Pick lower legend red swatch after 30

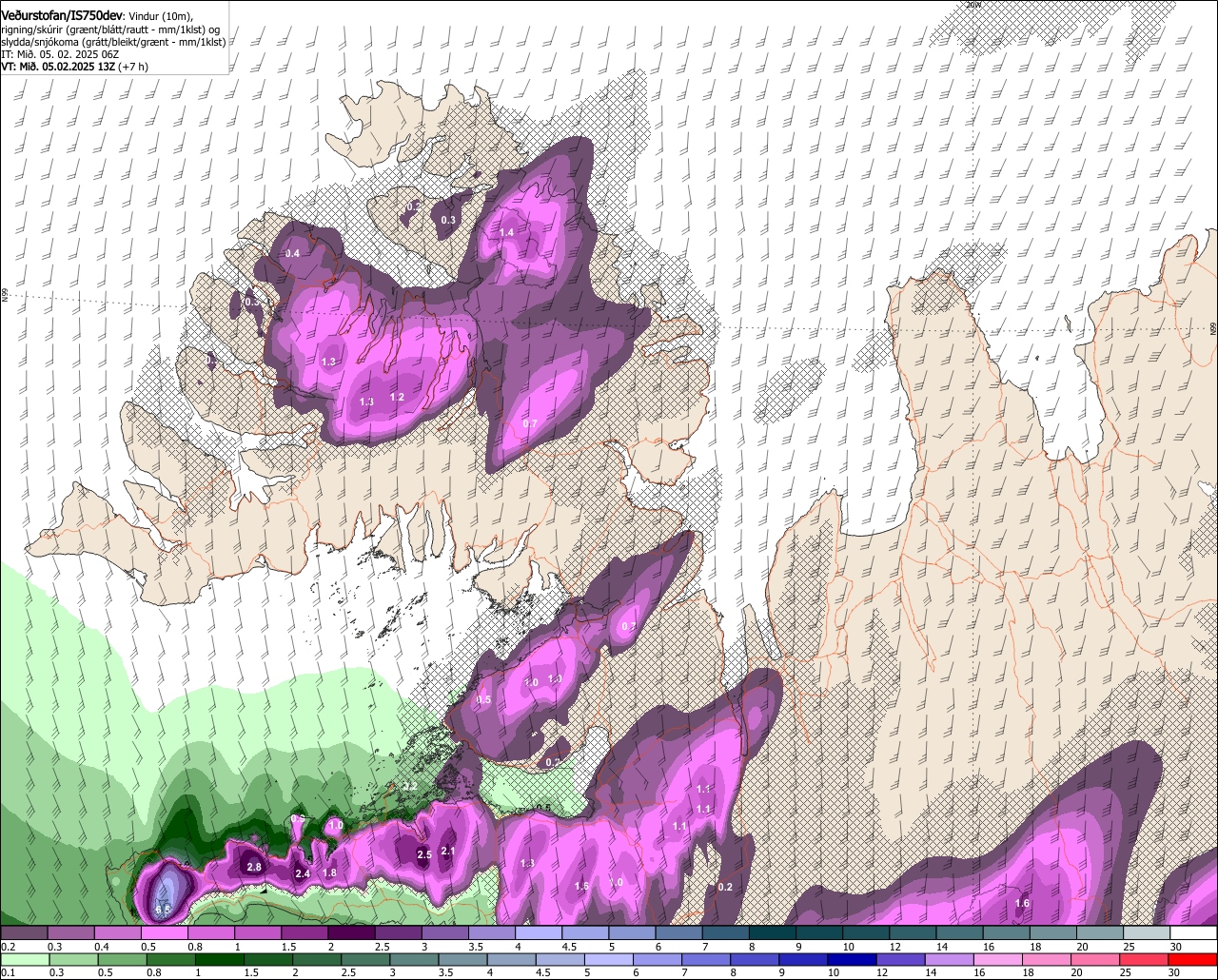tap(1194, 959)
